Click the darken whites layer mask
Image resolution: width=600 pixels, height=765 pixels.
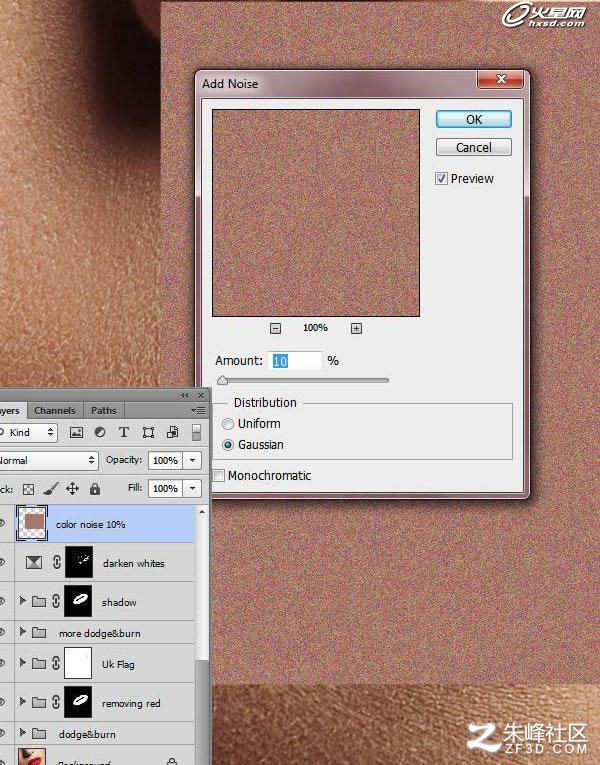click(79, 562)
